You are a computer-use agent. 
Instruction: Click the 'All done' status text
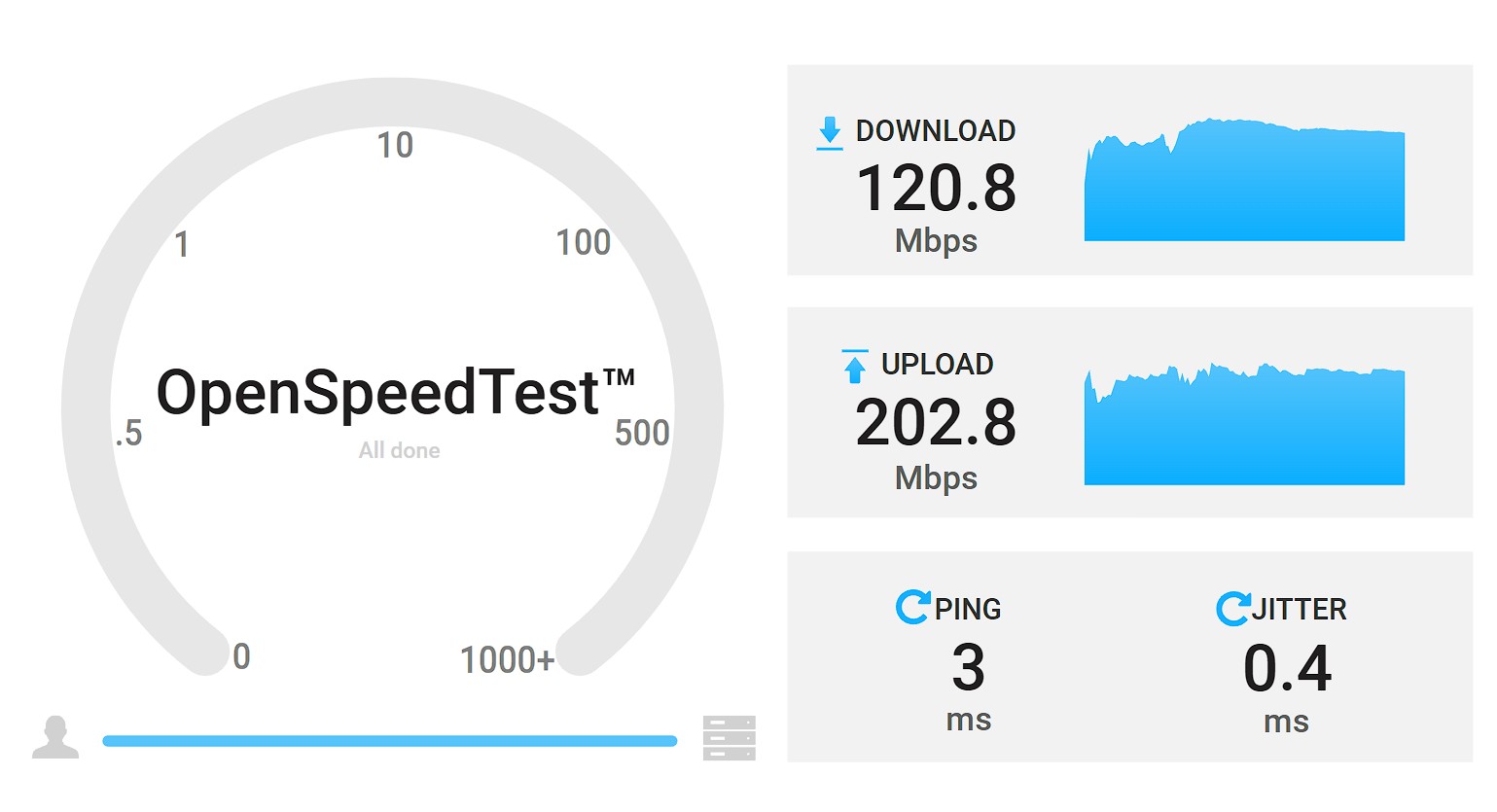(x=399, y=450)
